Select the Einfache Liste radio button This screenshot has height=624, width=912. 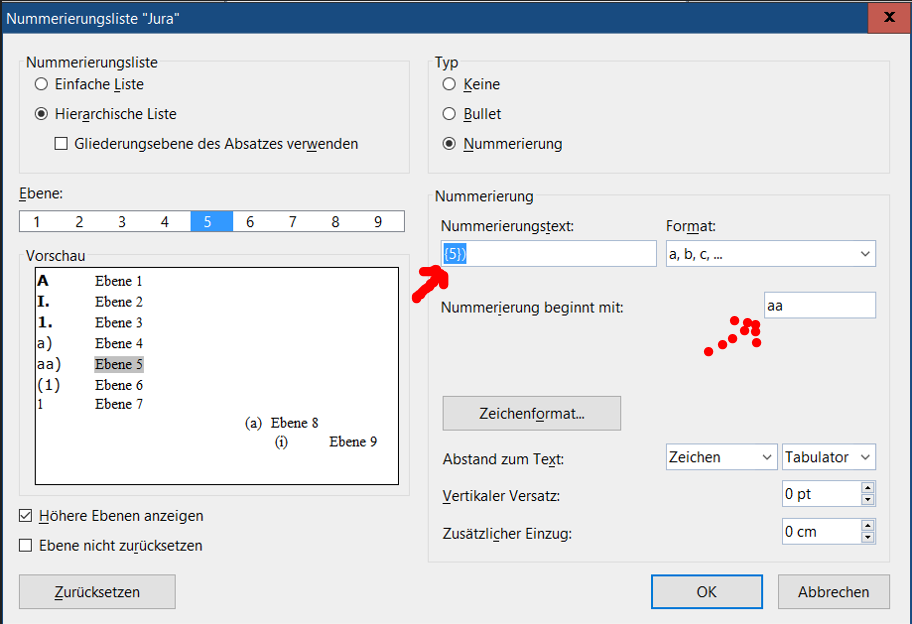[x=42, y=85]
